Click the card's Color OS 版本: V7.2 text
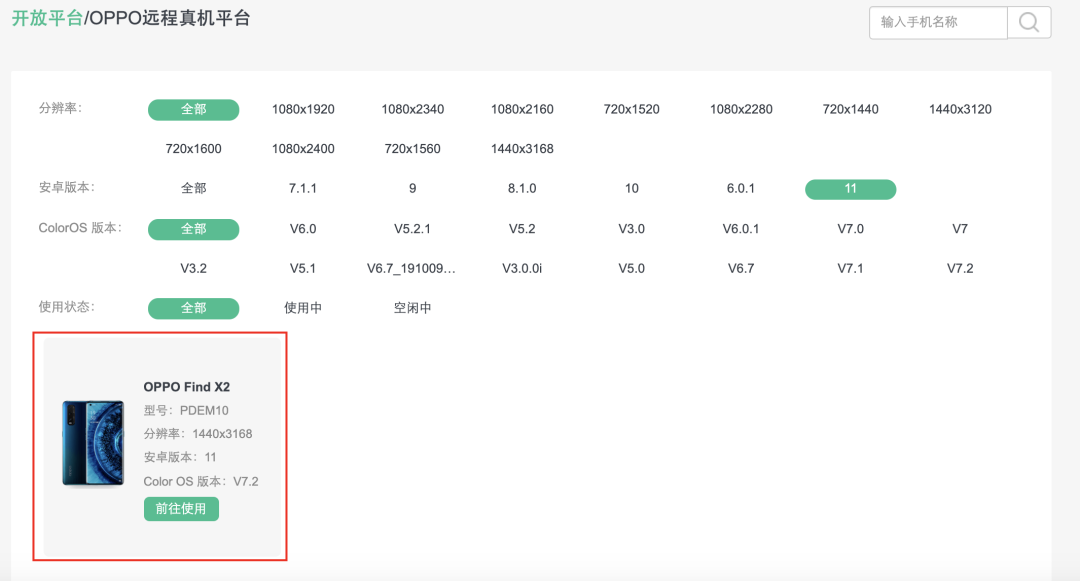 [x=201, y=482]
